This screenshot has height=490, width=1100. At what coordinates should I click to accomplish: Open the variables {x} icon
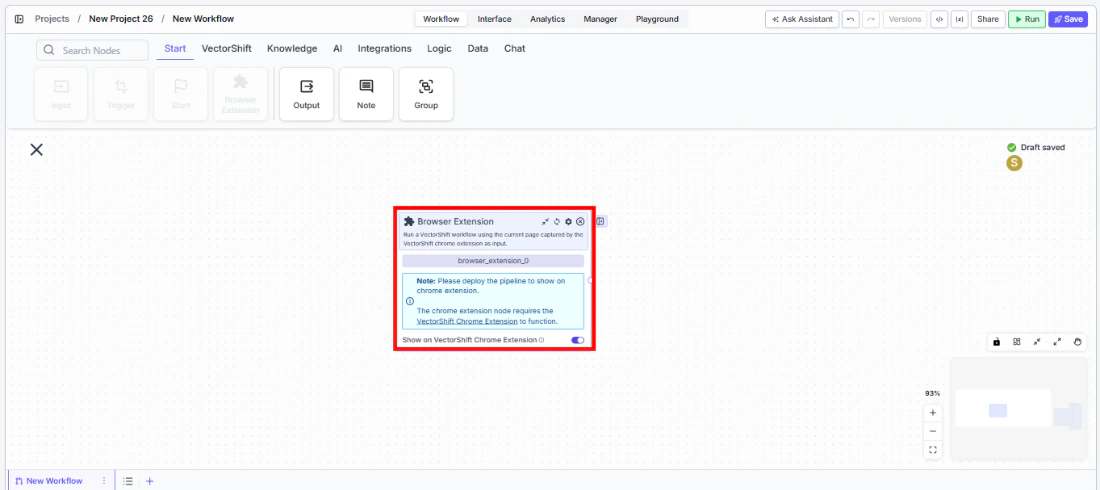pos(958,19)
